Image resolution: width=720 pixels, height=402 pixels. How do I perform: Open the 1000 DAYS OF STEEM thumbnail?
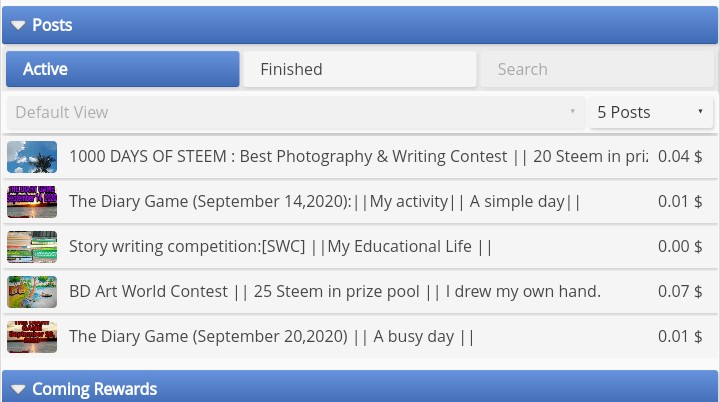pyautogui.click(x=32, y=157)
